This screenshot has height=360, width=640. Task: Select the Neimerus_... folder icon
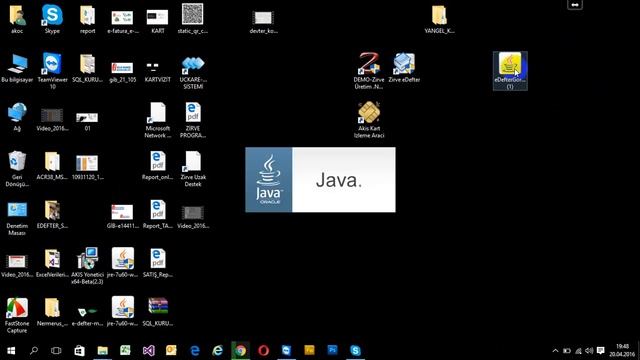[52, 311]
